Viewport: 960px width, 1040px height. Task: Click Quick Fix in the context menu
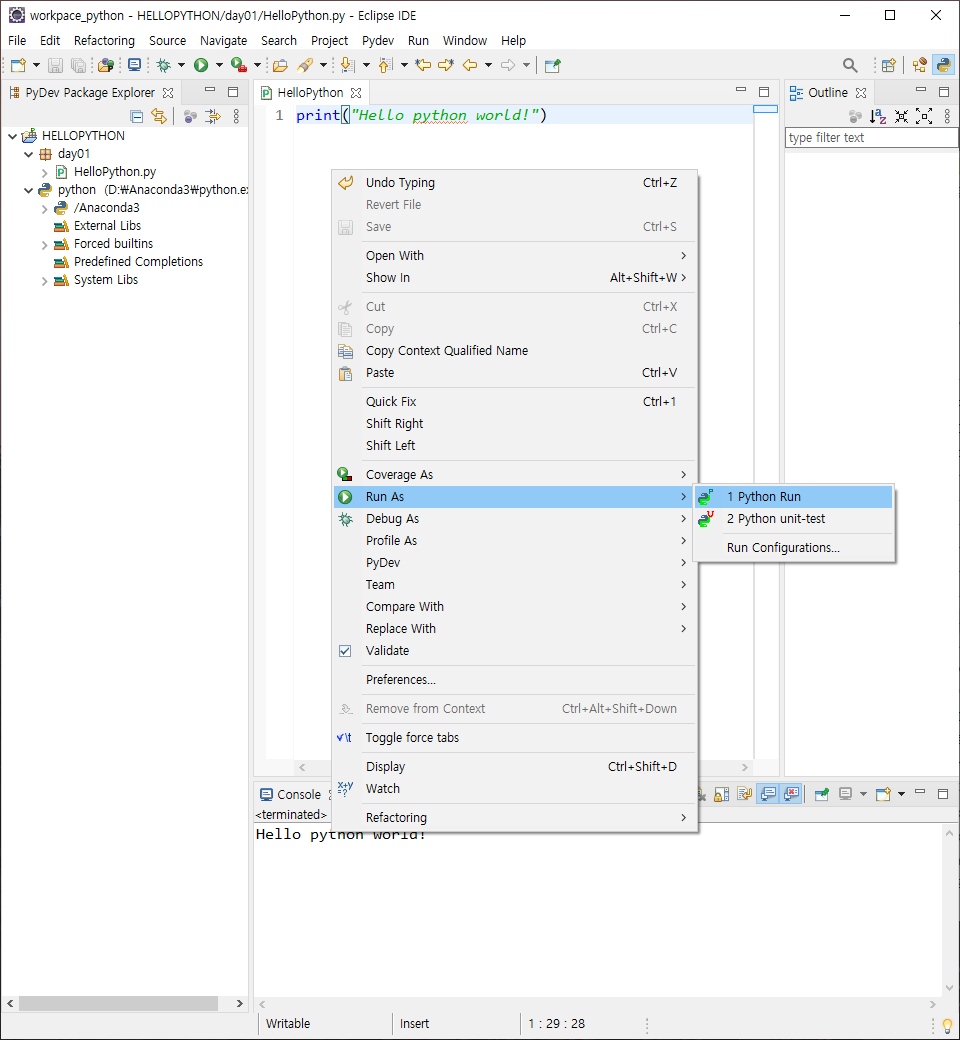point(514,401)
